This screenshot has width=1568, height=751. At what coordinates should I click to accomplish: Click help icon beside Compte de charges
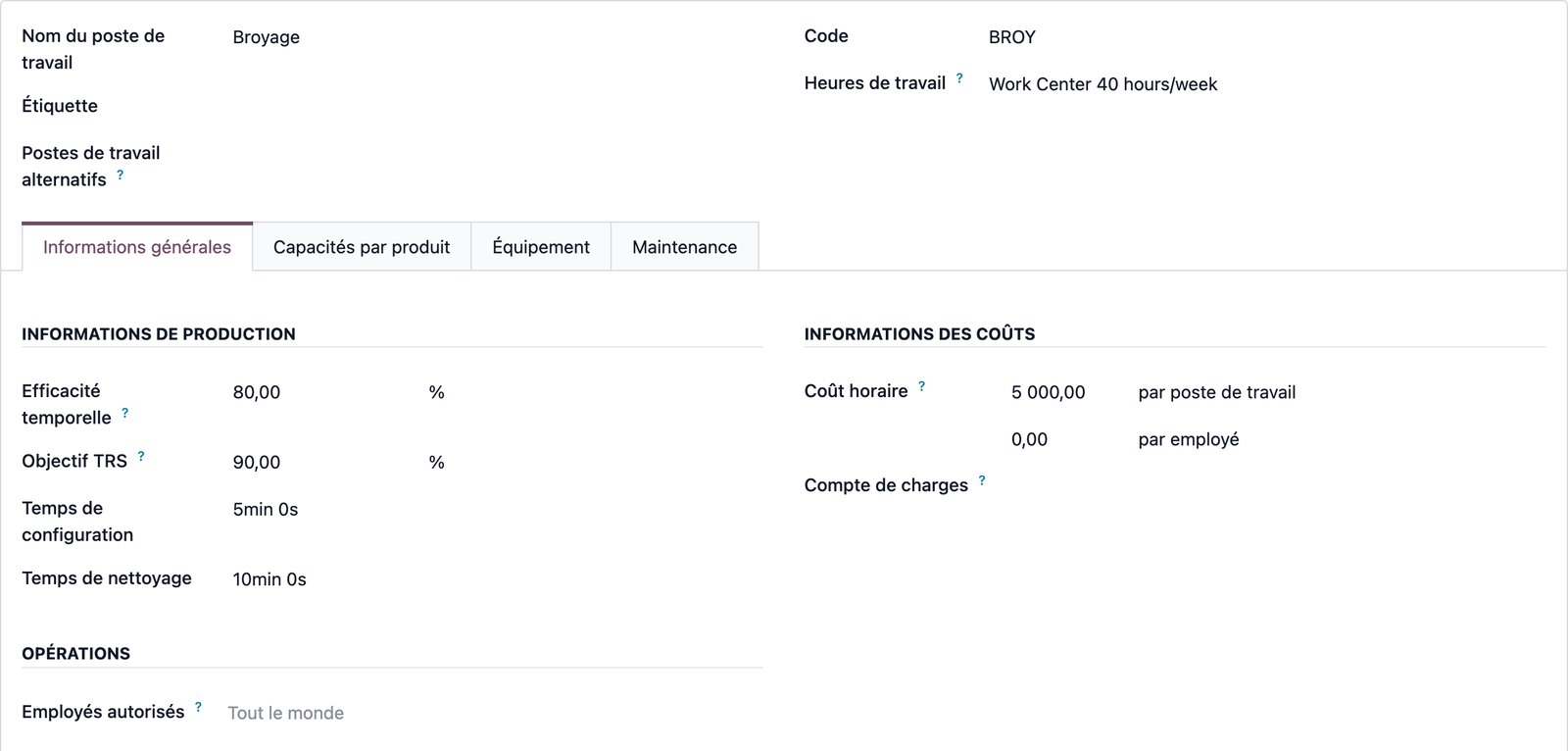(982, 480)
